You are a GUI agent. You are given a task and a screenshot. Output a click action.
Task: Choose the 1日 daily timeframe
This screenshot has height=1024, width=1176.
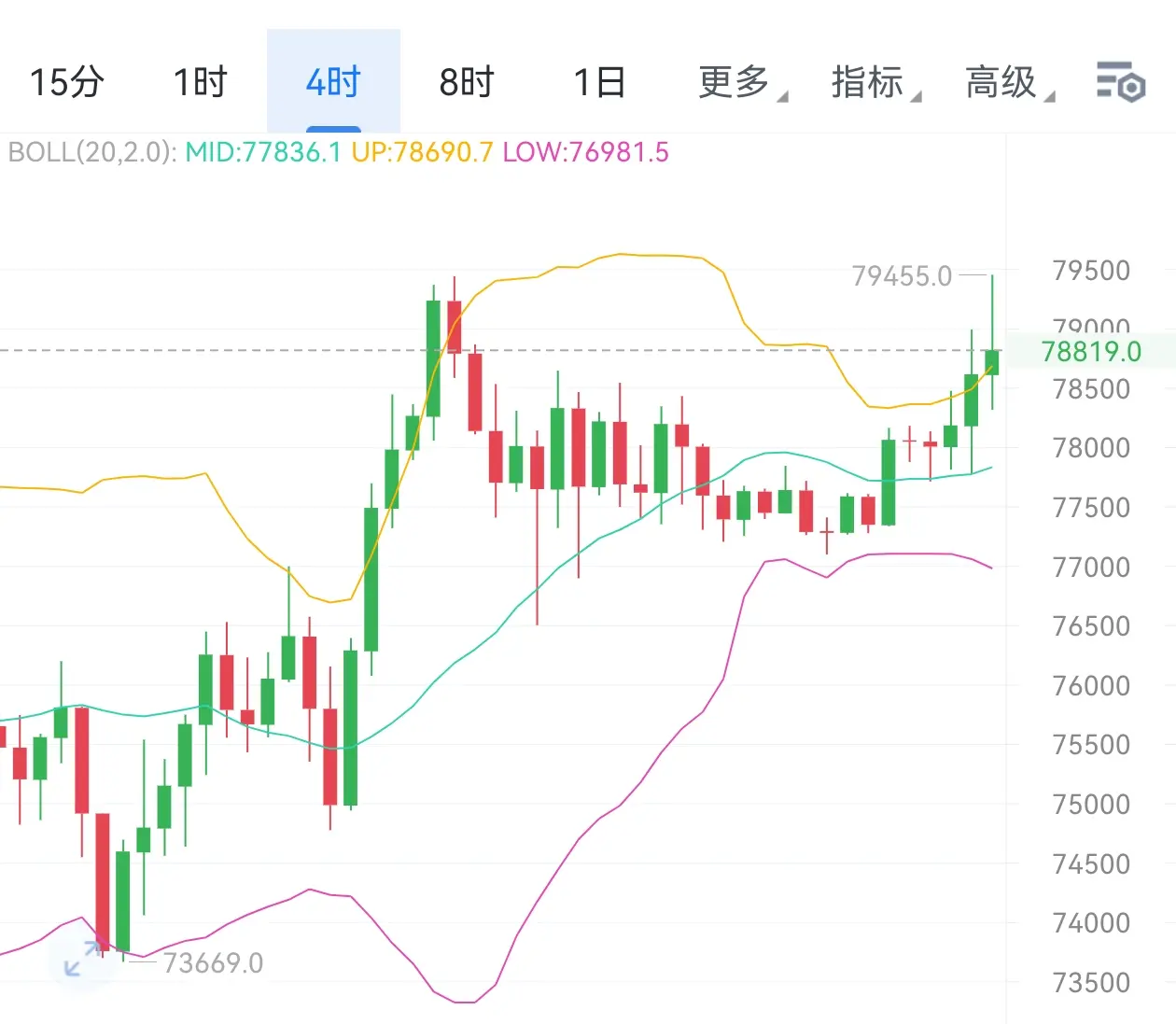(x=599, y=82)
